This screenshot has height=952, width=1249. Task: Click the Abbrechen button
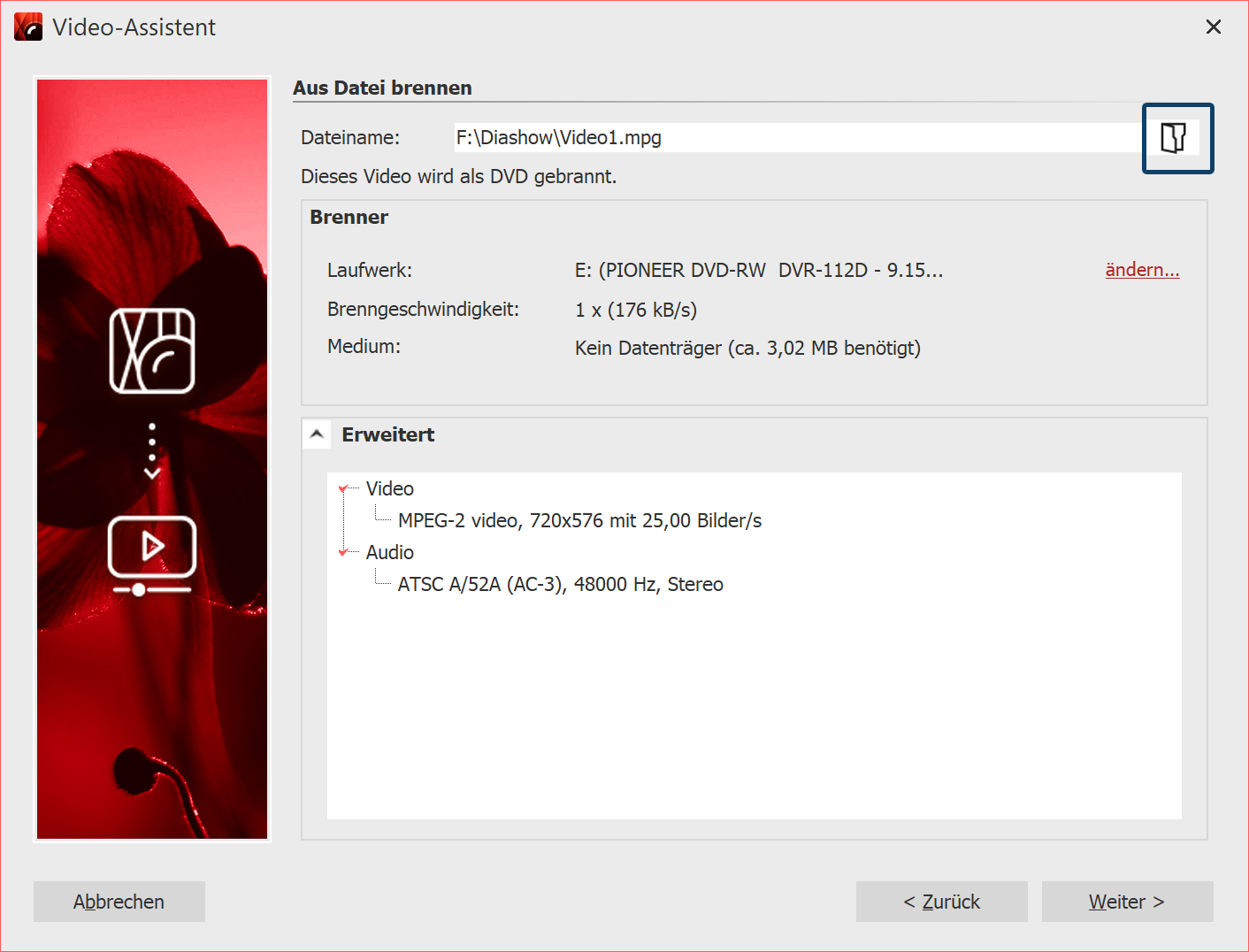119,902
